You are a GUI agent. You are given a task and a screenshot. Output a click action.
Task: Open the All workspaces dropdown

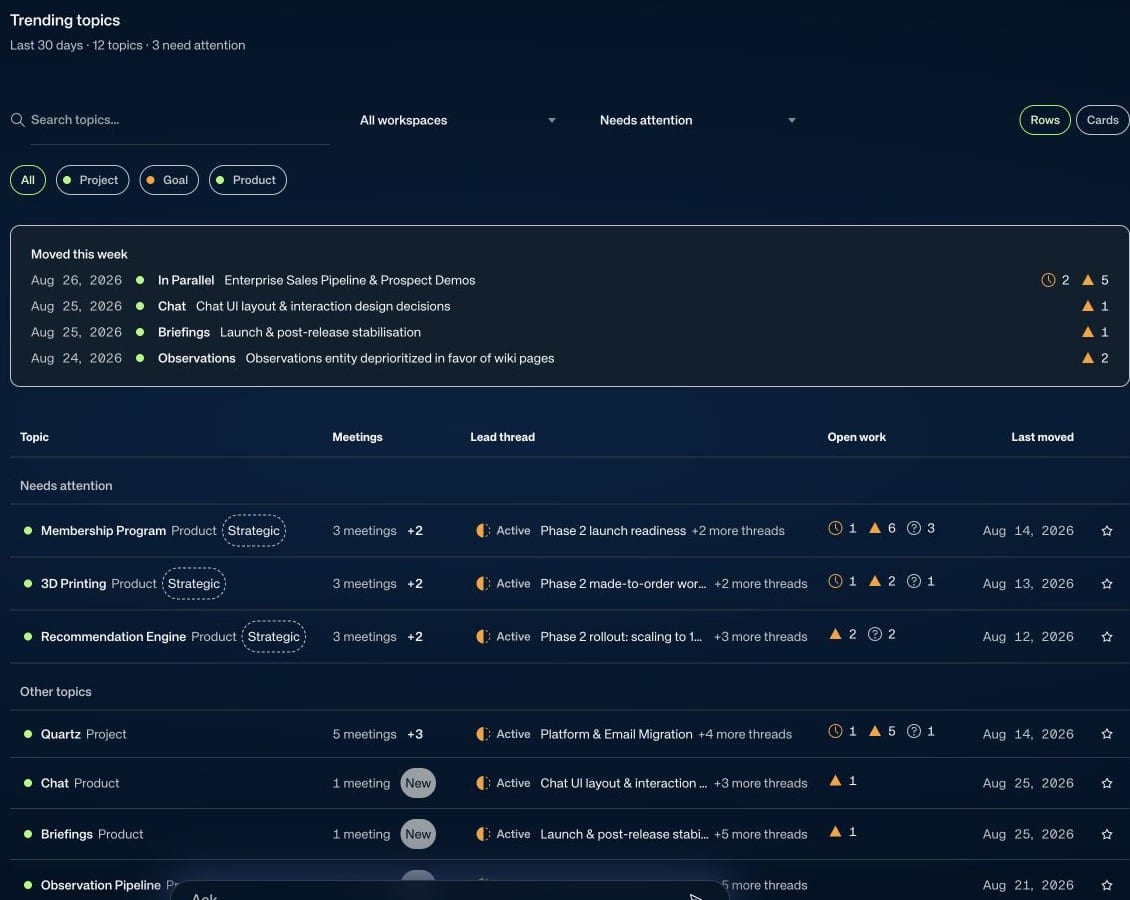(x=458, y=120)
